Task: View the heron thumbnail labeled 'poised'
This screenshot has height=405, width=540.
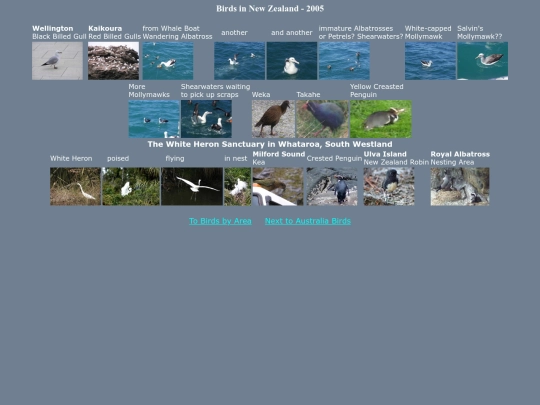Action: pyautogui.click(x=131, y=187)
